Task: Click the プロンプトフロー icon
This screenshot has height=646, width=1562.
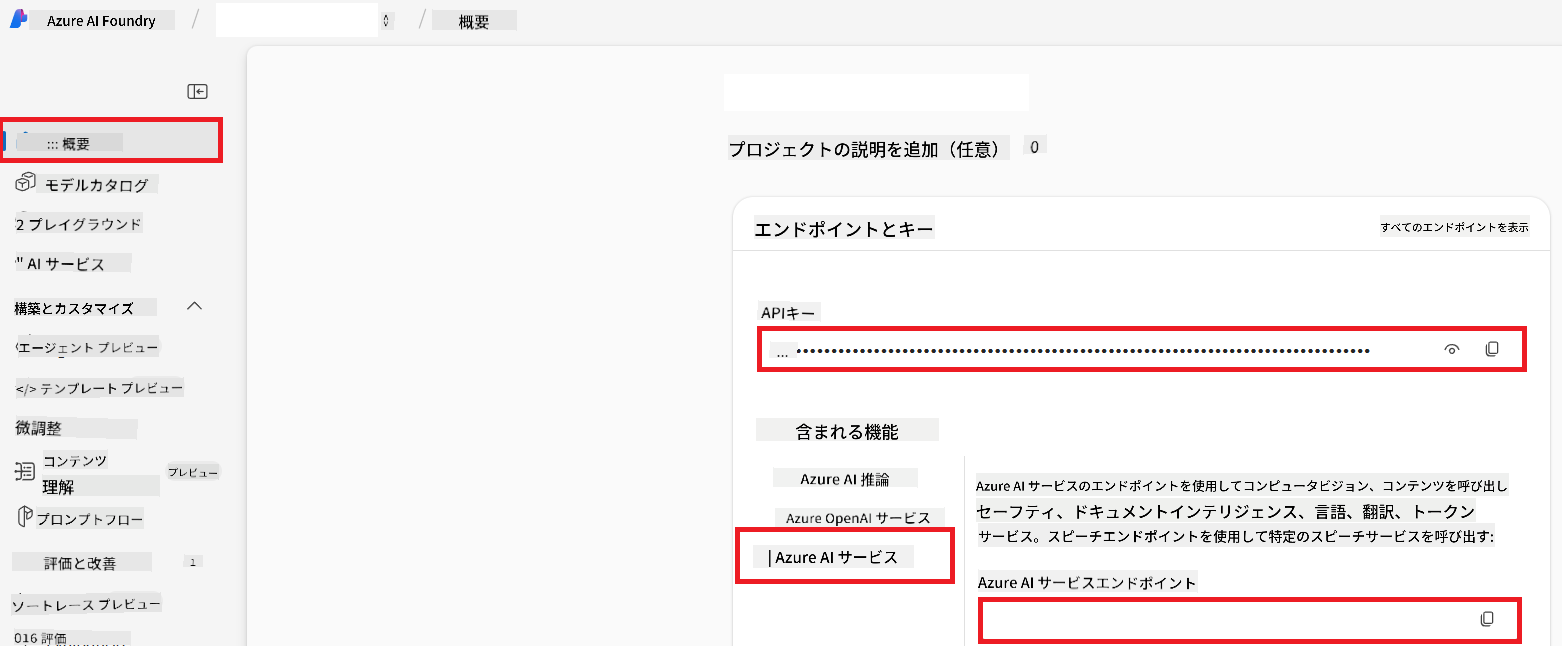Action: coord(26,517)
